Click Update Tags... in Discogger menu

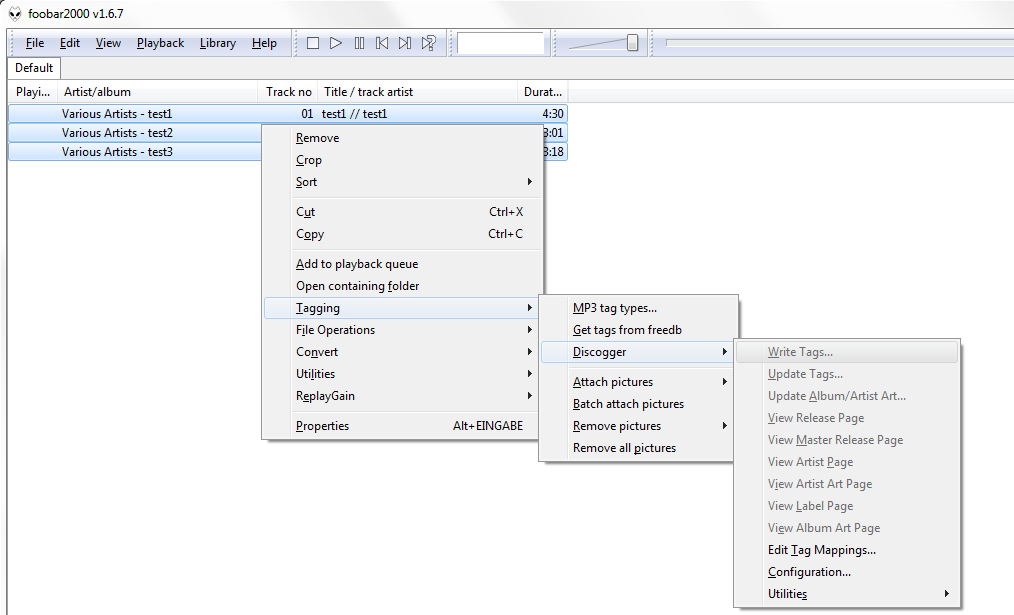coord(847,374)
